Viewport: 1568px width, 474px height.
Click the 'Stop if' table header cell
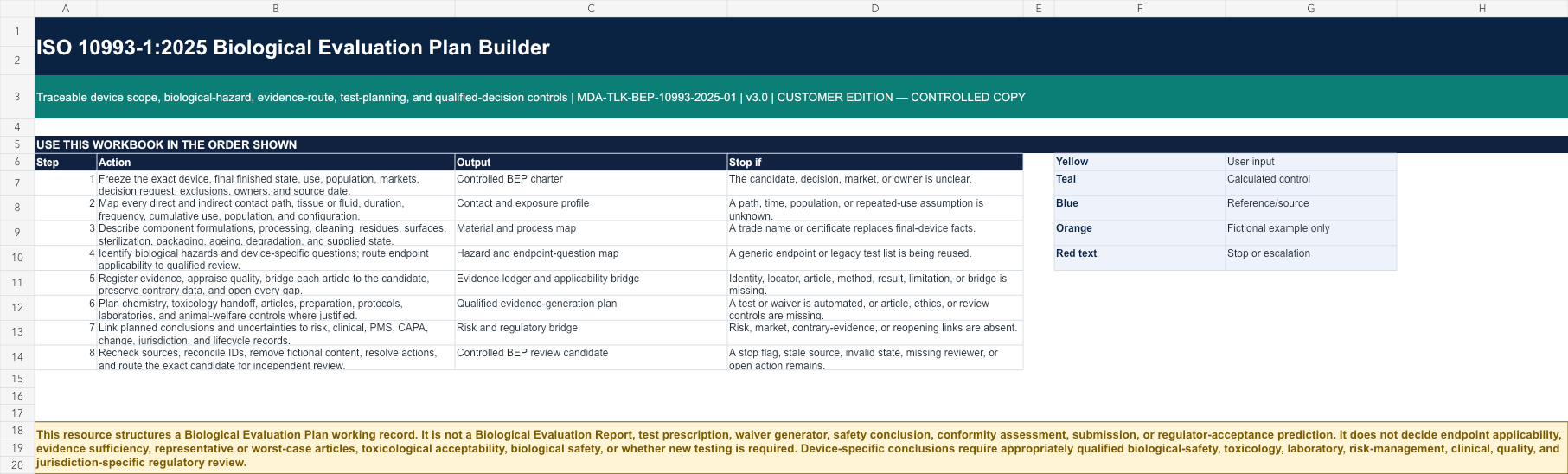click(x=874, y=162)
